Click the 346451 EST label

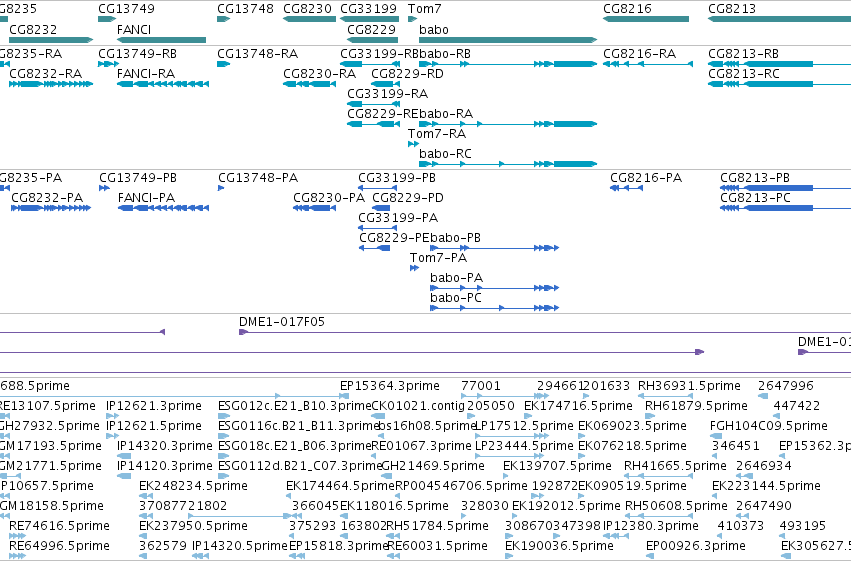[x=735, y=446]
